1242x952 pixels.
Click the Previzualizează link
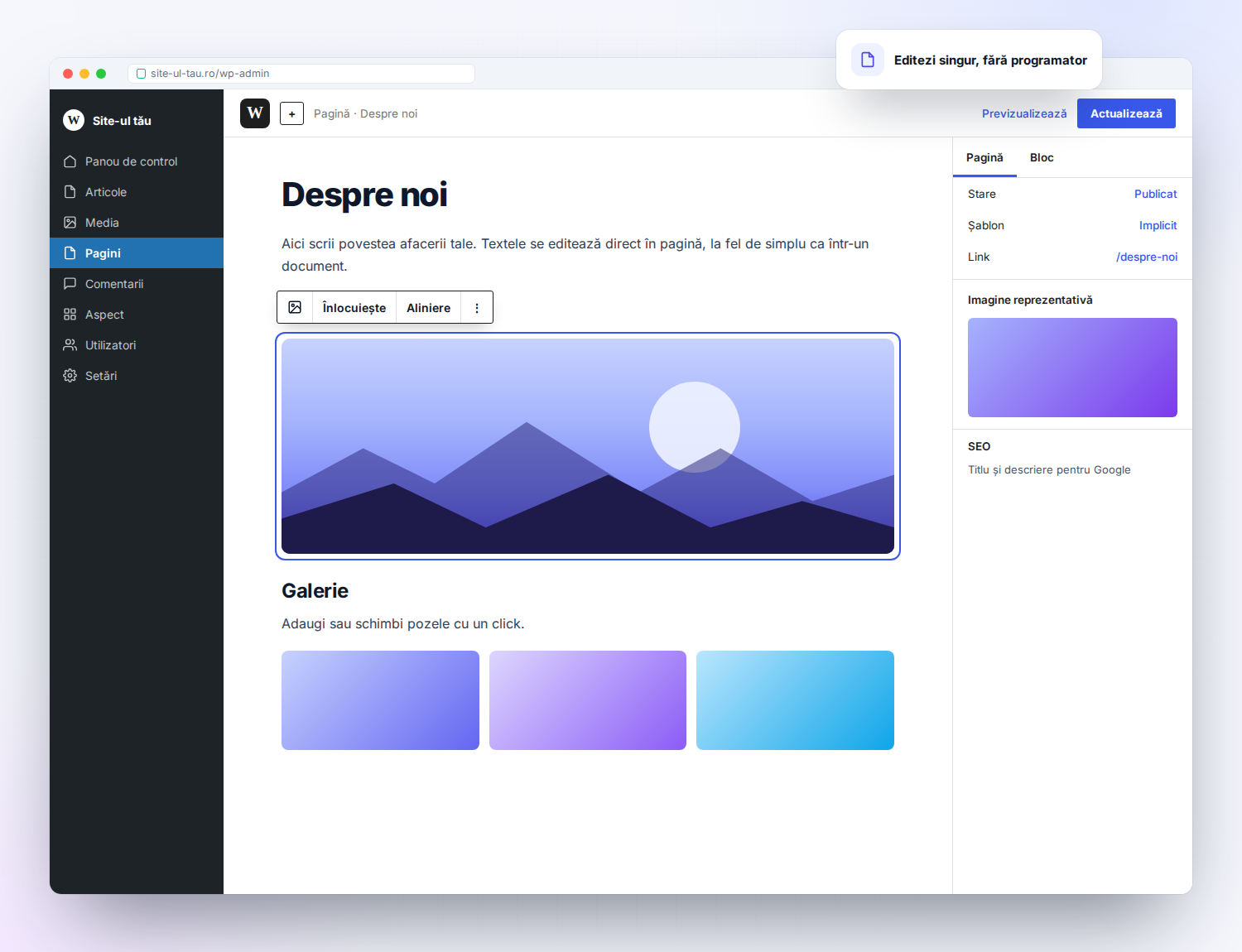coord(1024,113)
